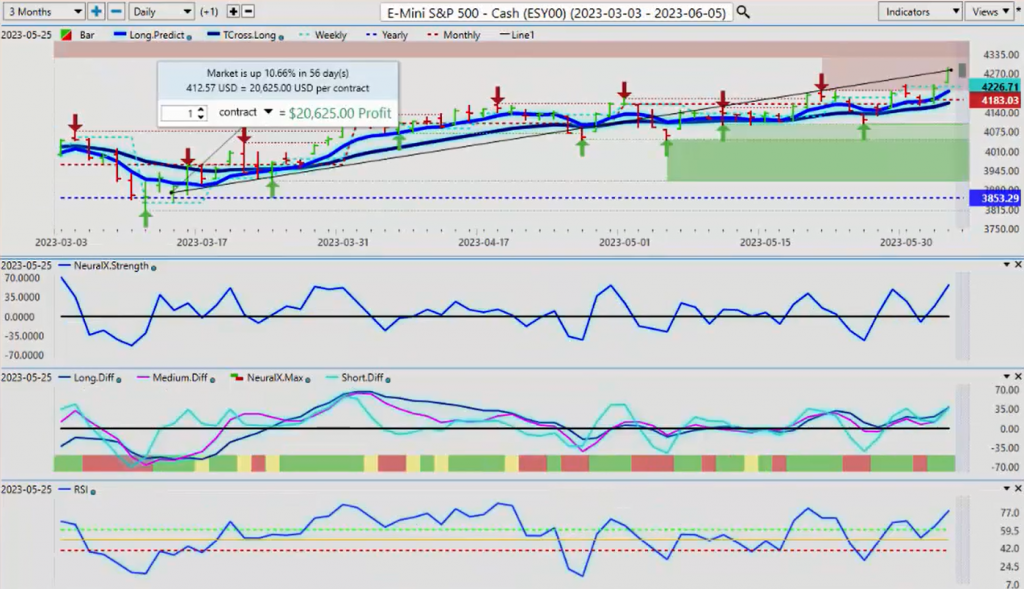Click the 4226.71 price label
1024x589 pixels.
click(x=995, y=87)
